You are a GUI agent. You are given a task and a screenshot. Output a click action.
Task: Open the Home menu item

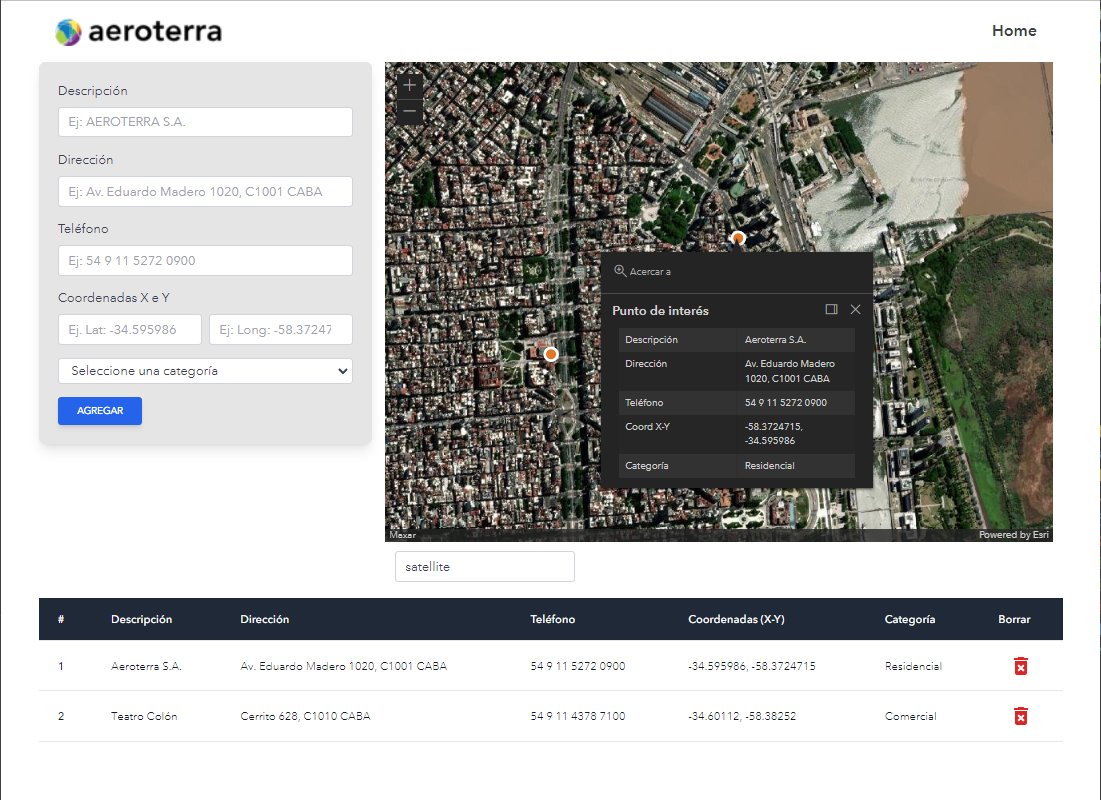click(1014, 31)
